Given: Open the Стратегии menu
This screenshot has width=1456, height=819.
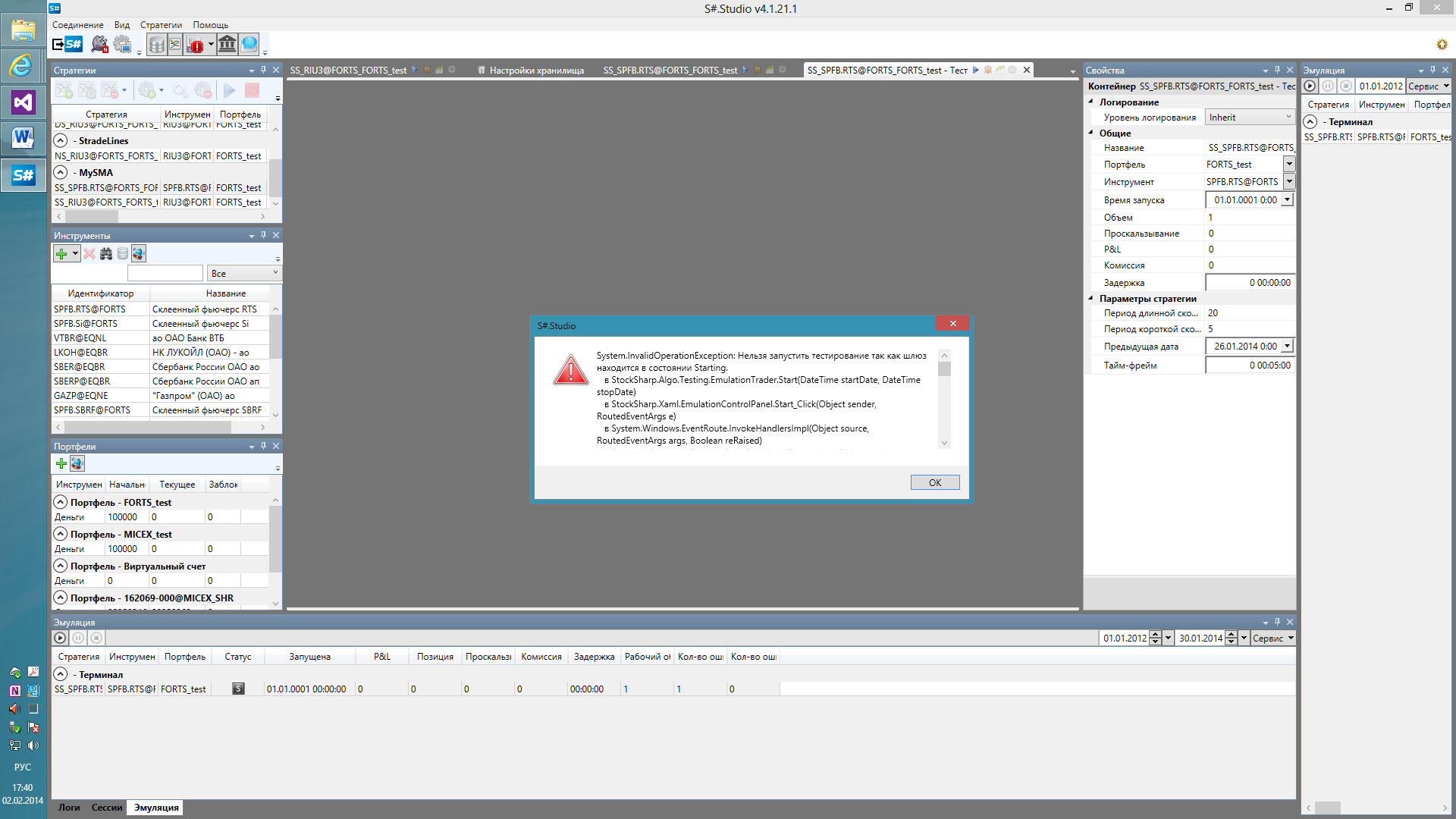Looking at the screenshot, I should [x=161, y=25].
